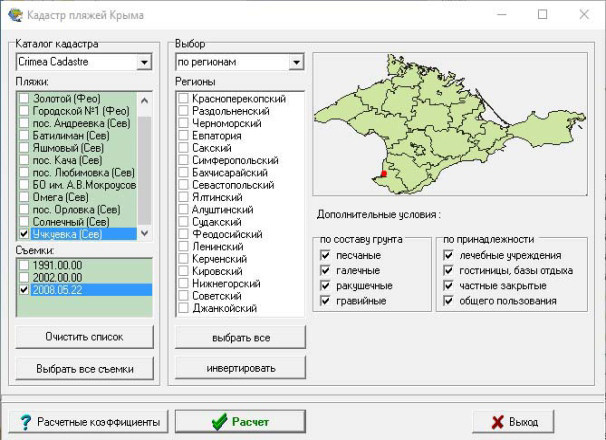Screen dimensions: 606x440
Task: Check the Феодосийский region checkbox
Action: [183, 234]
